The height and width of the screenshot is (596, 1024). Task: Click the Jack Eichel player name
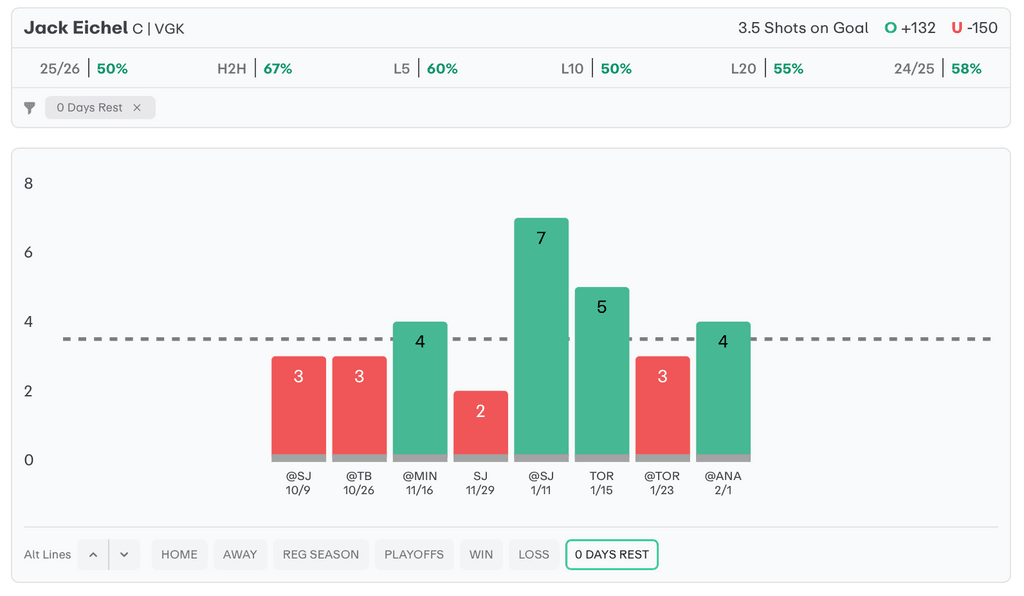pyautogui.click(x=76, y=28)
